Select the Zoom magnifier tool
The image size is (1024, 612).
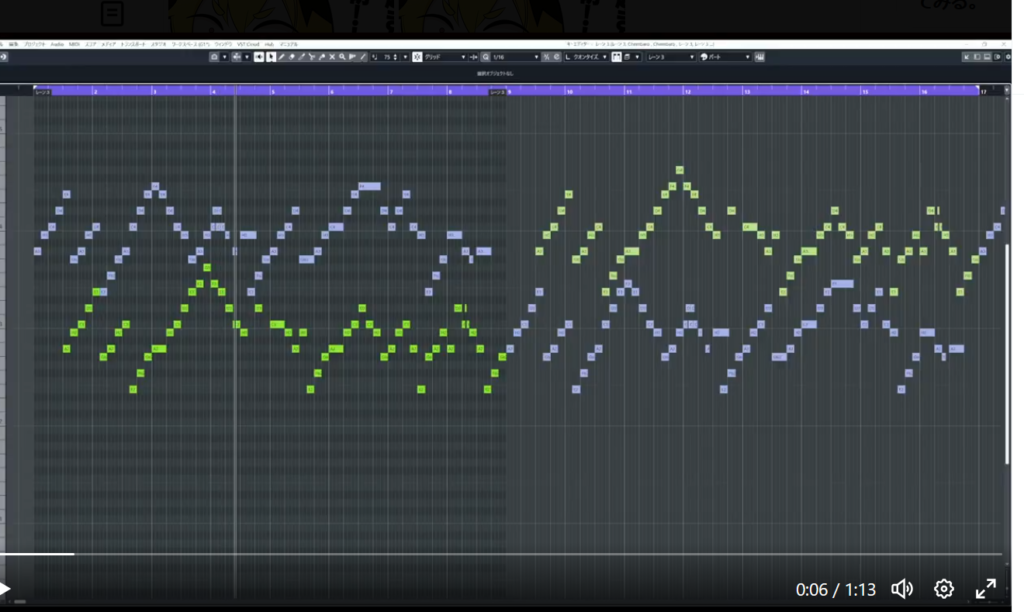coord(342,57)
